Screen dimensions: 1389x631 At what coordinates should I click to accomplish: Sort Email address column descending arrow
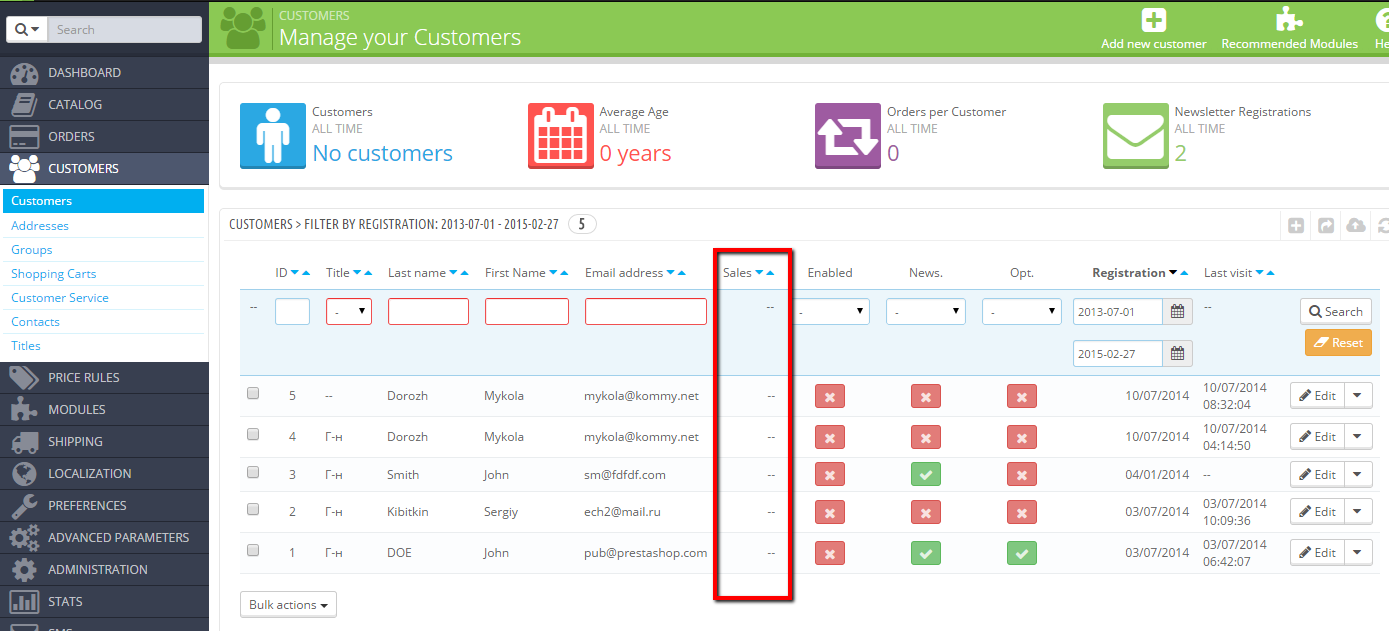coord(670,273)
